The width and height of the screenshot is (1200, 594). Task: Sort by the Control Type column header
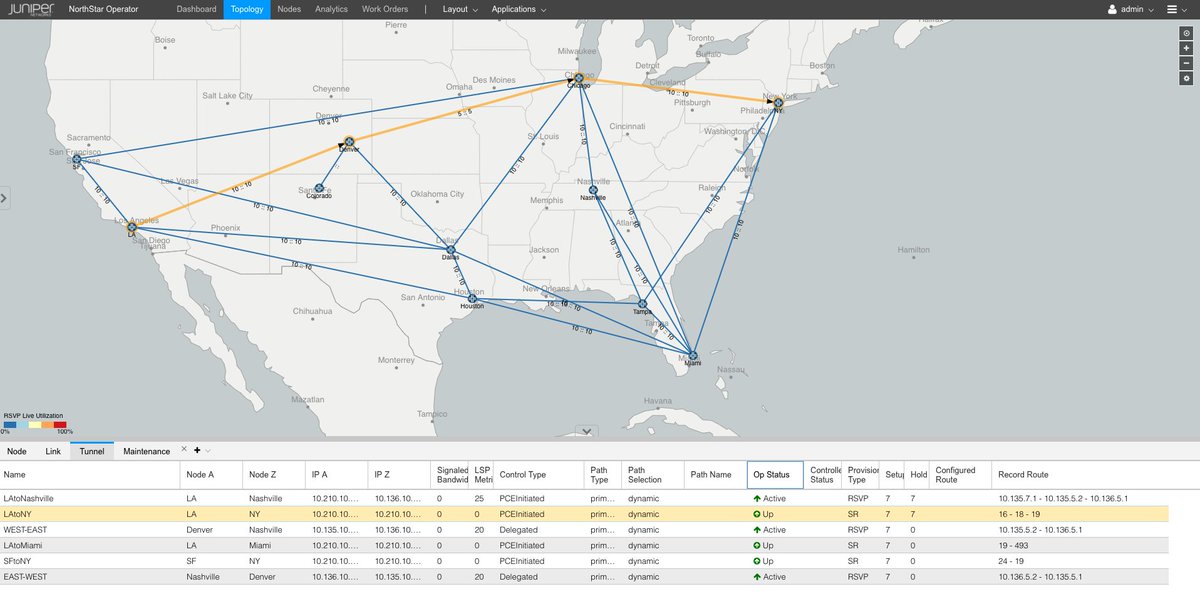click(538, 474)
